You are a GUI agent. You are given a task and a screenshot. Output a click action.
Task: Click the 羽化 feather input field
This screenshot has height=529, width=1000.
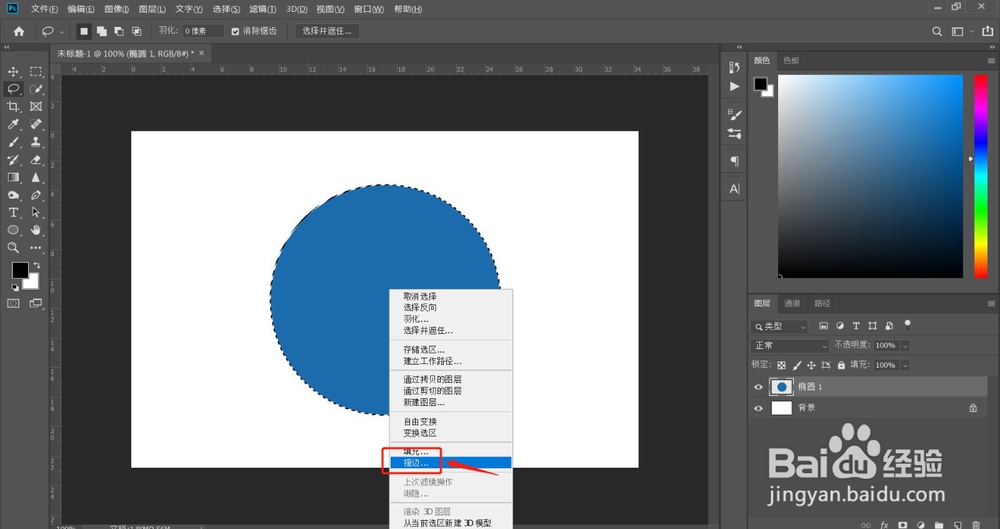click(x=203, y=31)
